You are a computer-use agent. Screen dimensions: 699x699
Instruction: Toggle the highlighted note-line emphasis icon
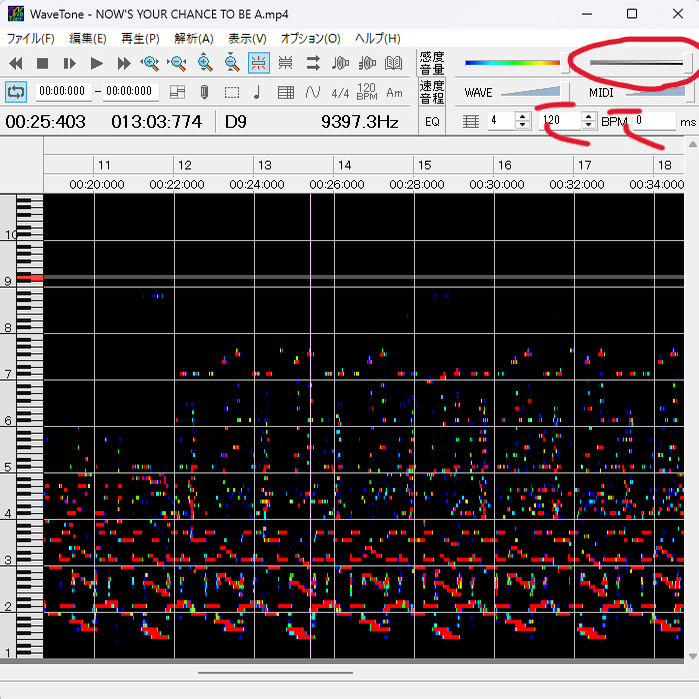tap(259, 63)
